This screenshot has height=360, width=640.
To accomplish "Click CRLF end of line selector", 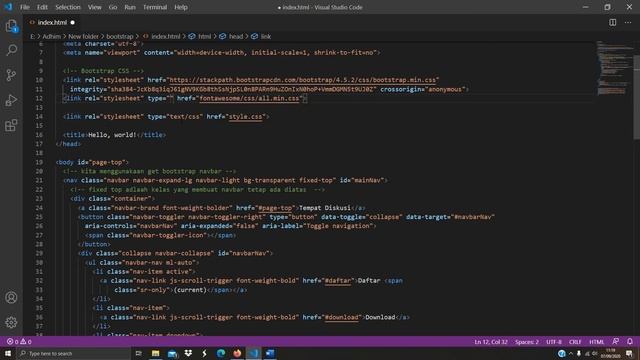I will point(575,342).
